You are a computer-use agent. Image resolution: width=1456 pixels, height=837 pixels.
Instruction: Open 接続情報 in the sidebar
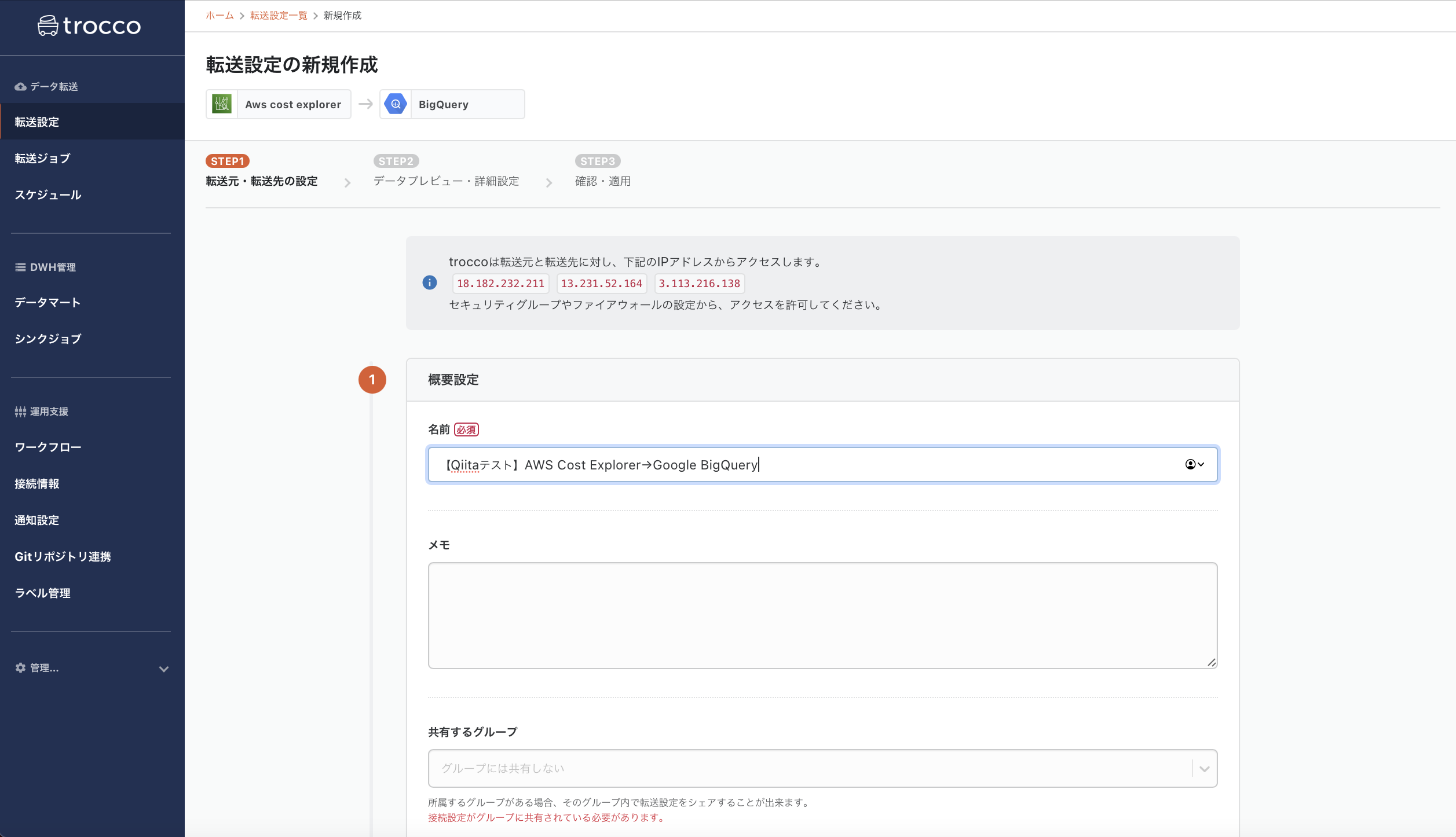tap(37, 484)
